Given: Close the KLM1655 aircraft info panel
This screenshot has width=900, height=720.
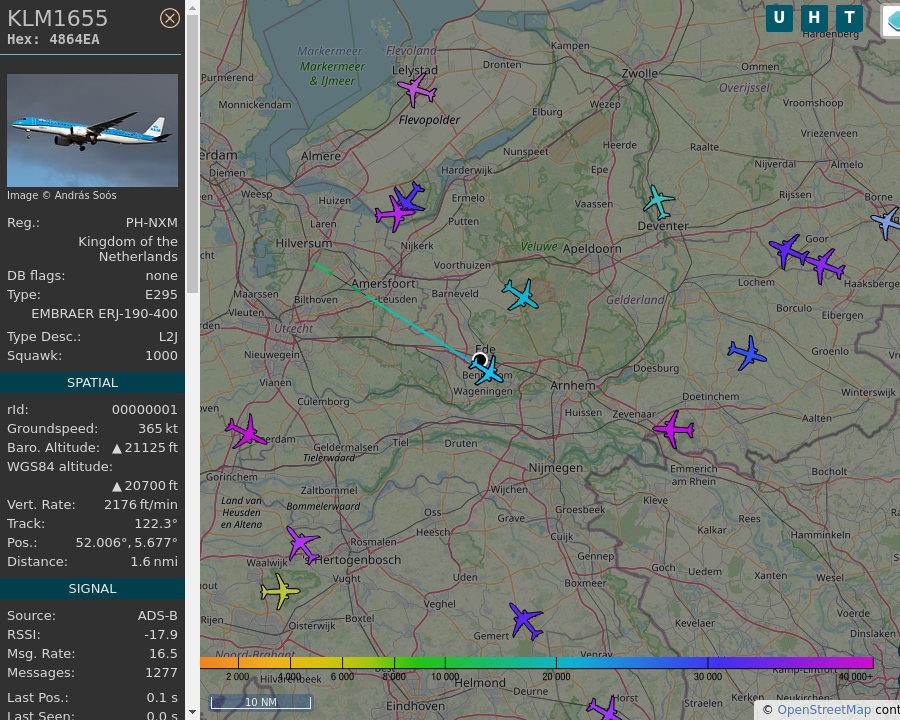Looking at the screenshot, I should [x=169, y=18].
